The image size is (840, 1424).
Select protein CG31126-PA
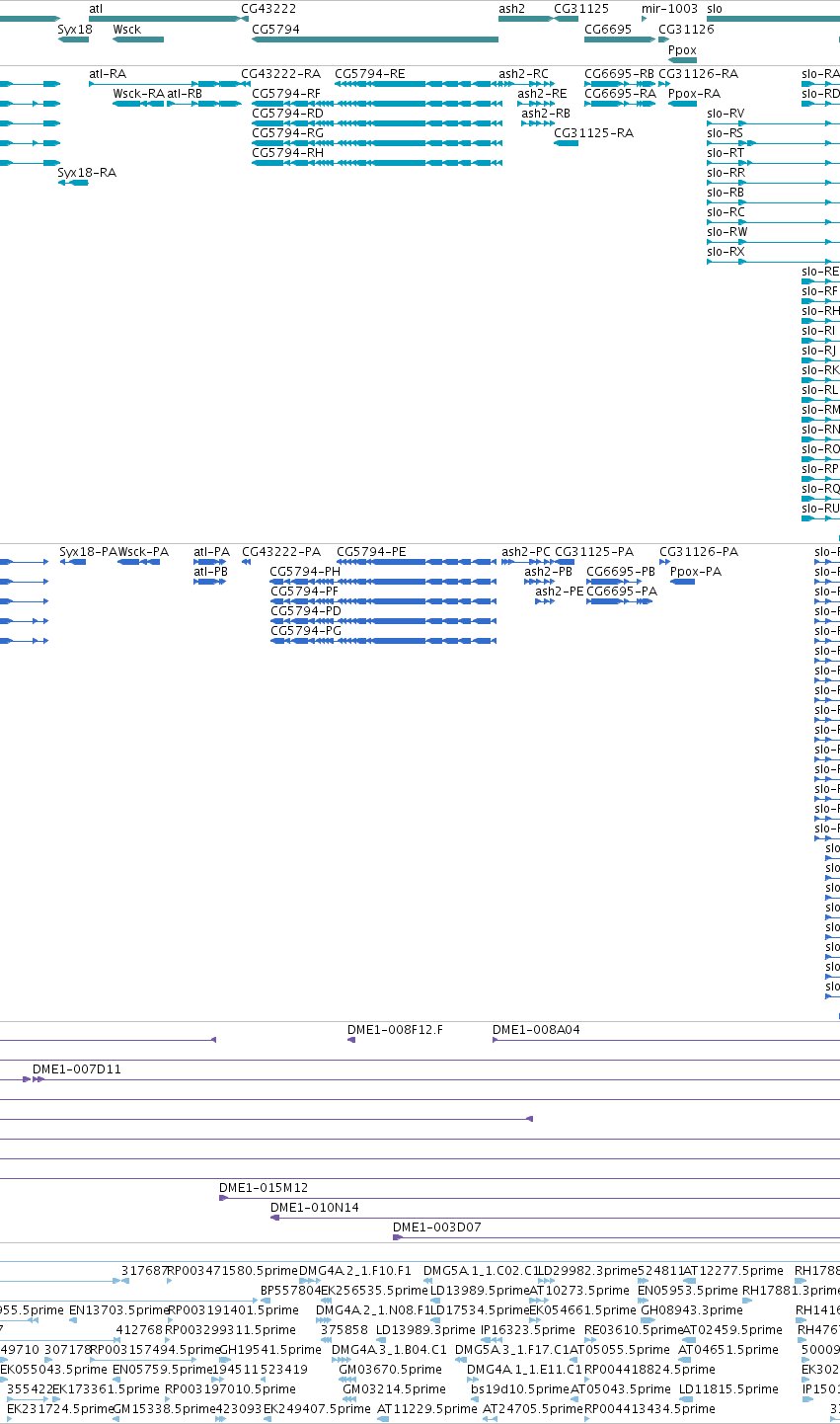click(698, 552)
